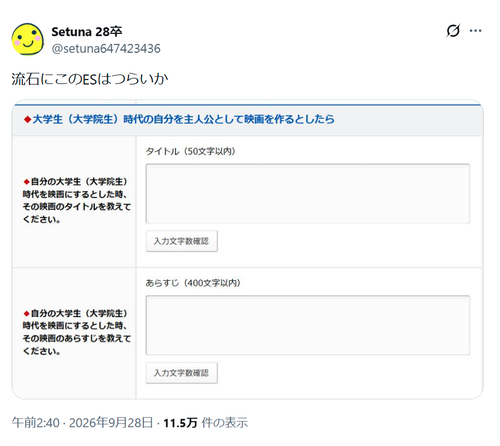The height and width of the screenshot is (446, 500).
Task: Open the 午前2:40 · 2026年9月28日 timestamp link
Action: click(82, 423)
